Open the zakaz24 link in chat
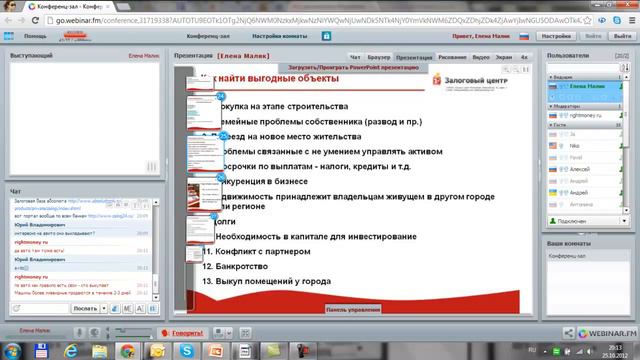 coord(110,216)
